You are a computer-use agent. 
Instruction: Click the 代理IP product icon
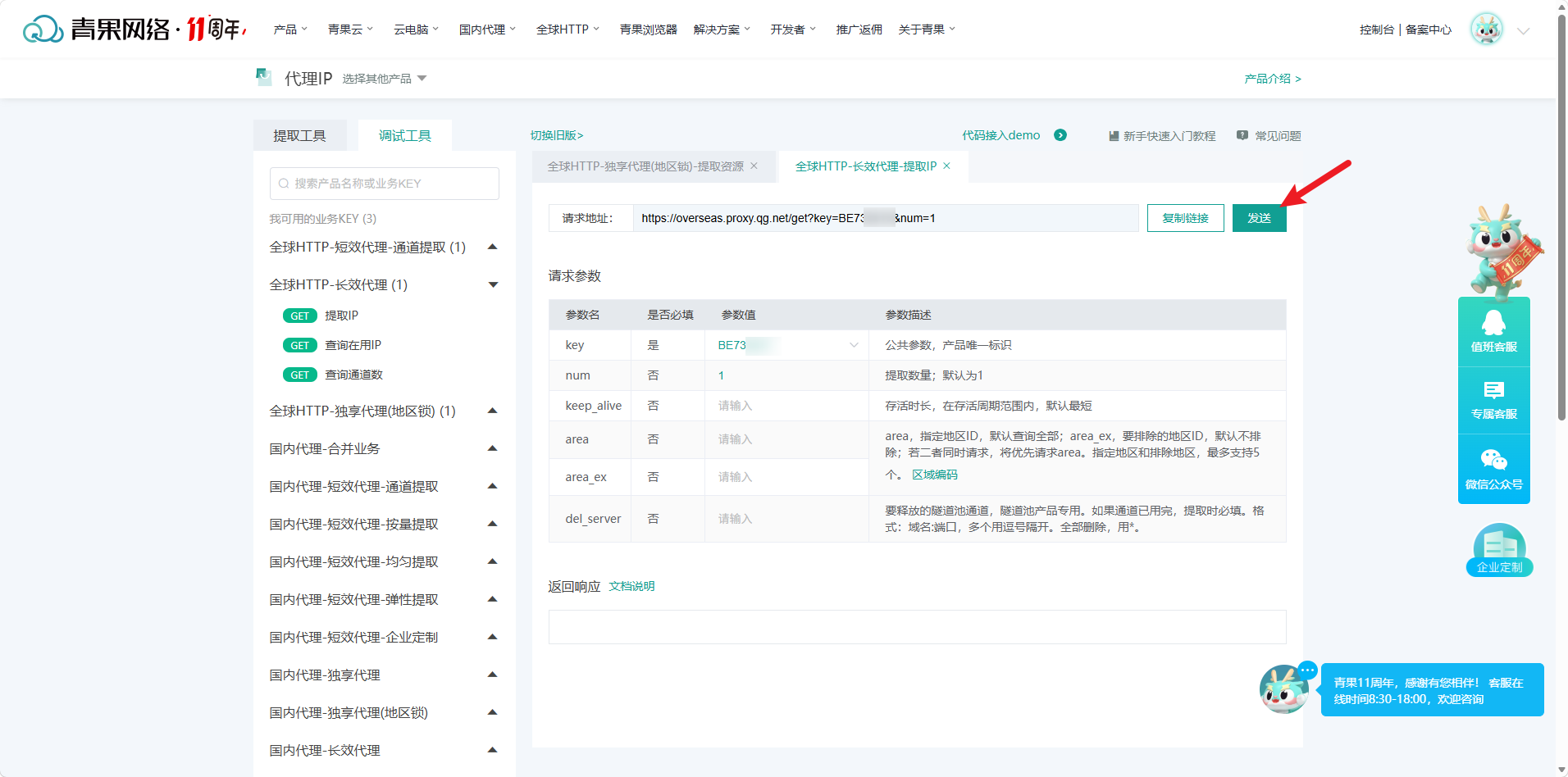click(x=264, y=77)
